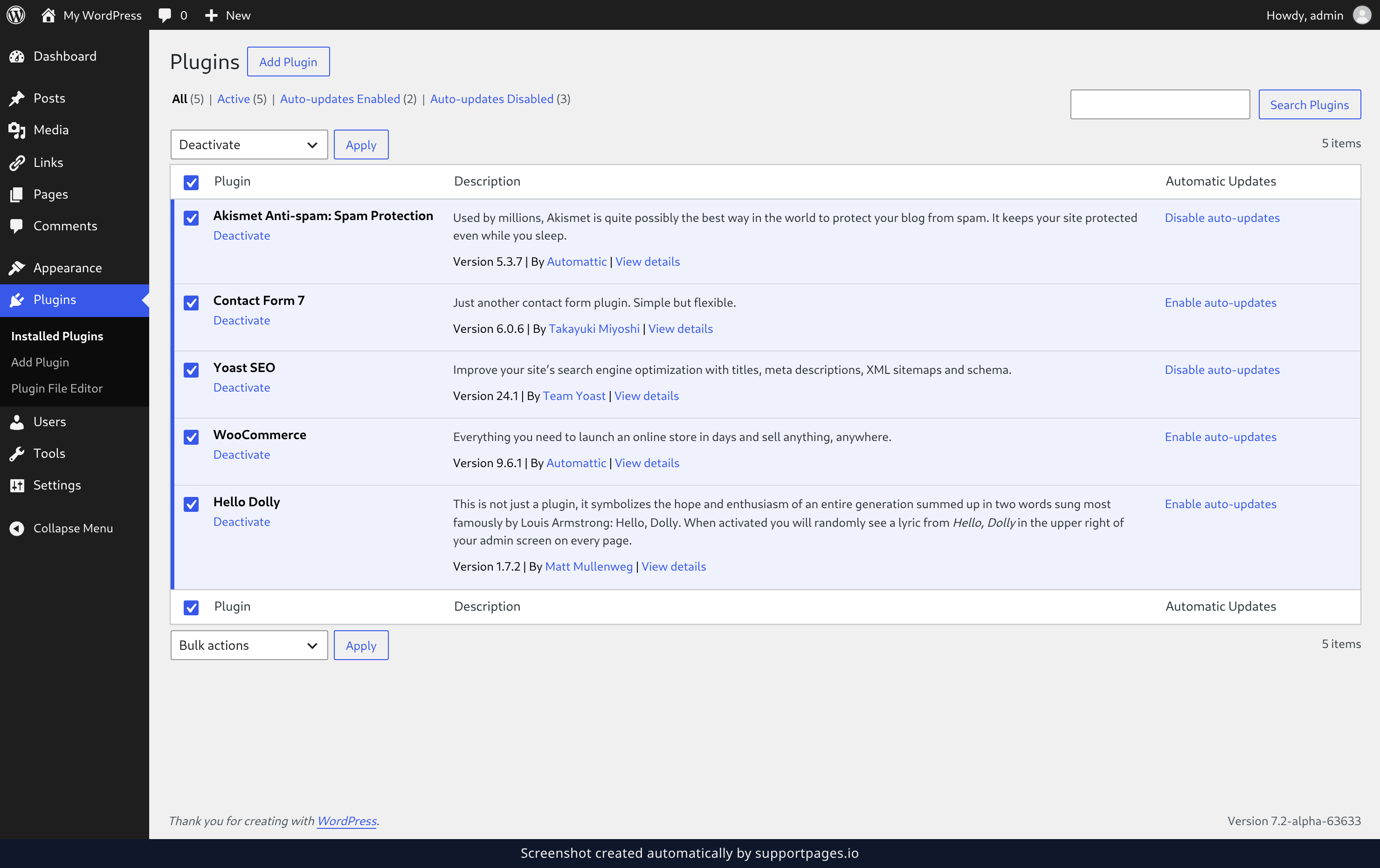The image size is (1380, 868).
Task: Deactivate the Hello Dolly plugin
Action: pos(241,521)
